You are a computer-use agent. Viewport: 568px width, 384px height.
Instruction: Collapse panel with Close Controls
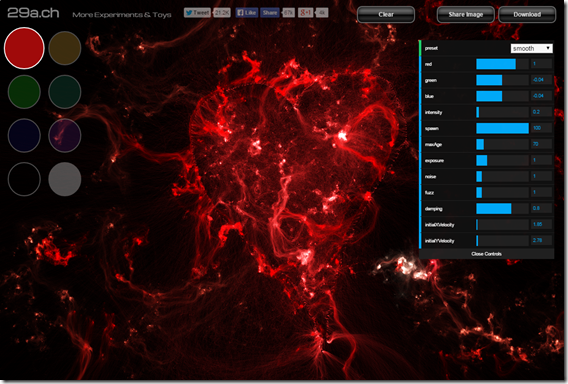click(x=486, y=254)
